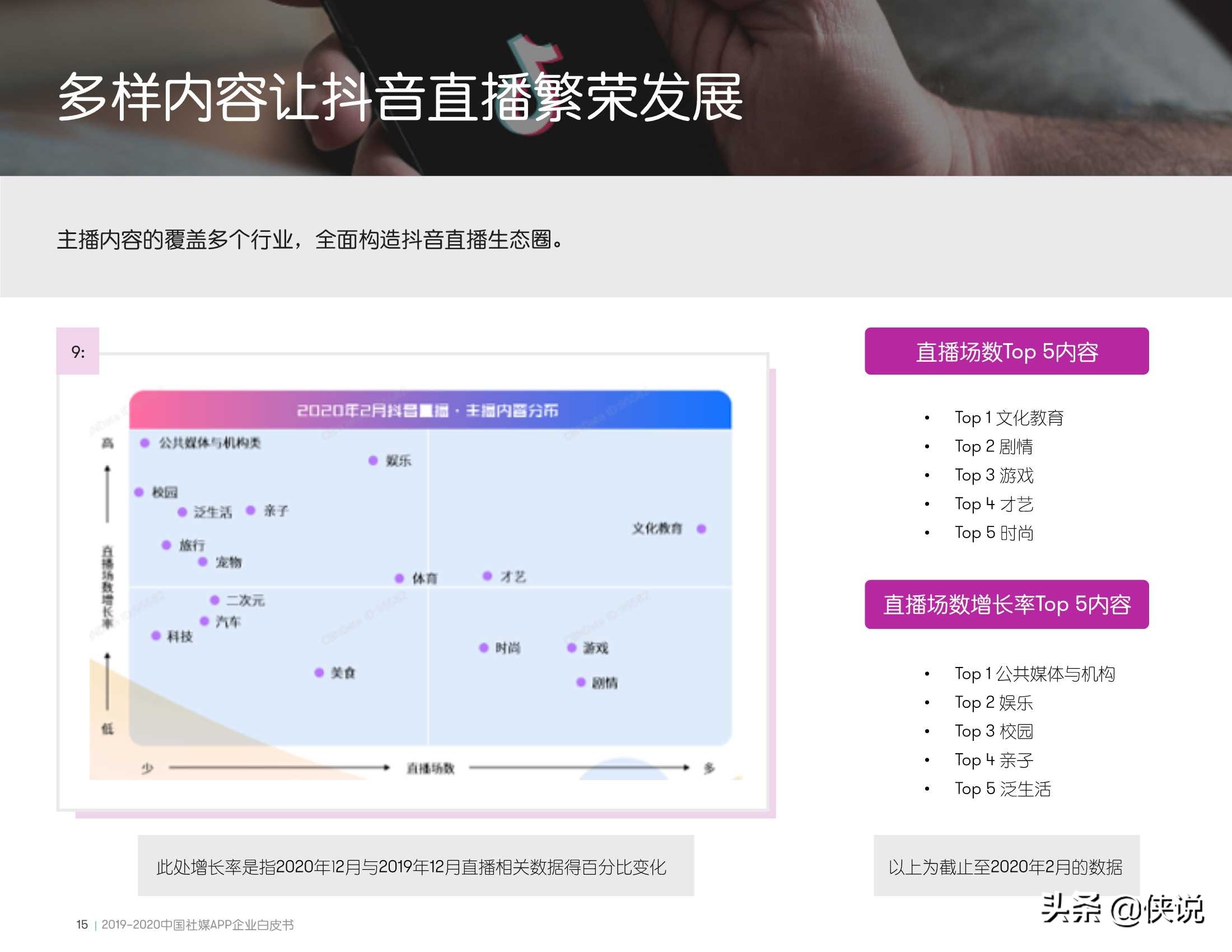
Task: Click the 二次元 data point in chart
Action: pyautogui.click(x=214, y=600)
